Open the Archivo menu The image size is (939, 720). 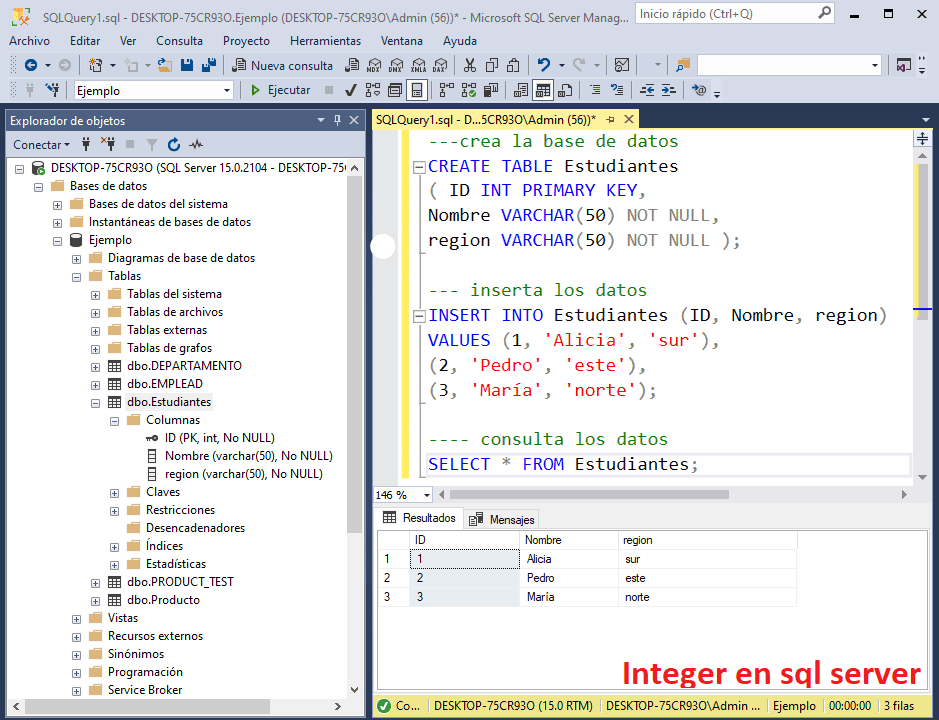tap(29, 41)
